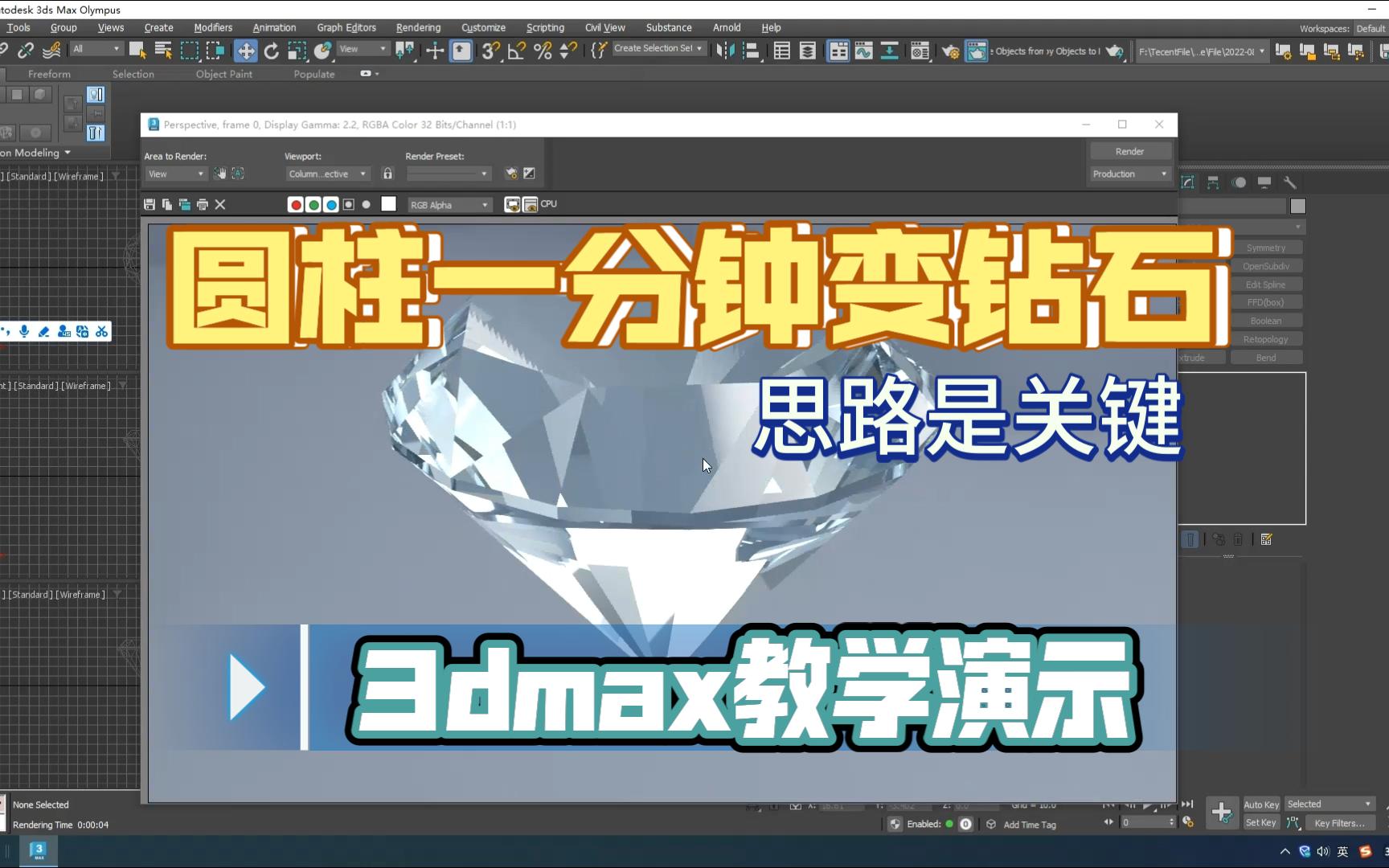Image resolution: width=1389 pixels, height=868 pixels.
Task: Click the 3ds Max taskbar icon
Action: point(38,851)
